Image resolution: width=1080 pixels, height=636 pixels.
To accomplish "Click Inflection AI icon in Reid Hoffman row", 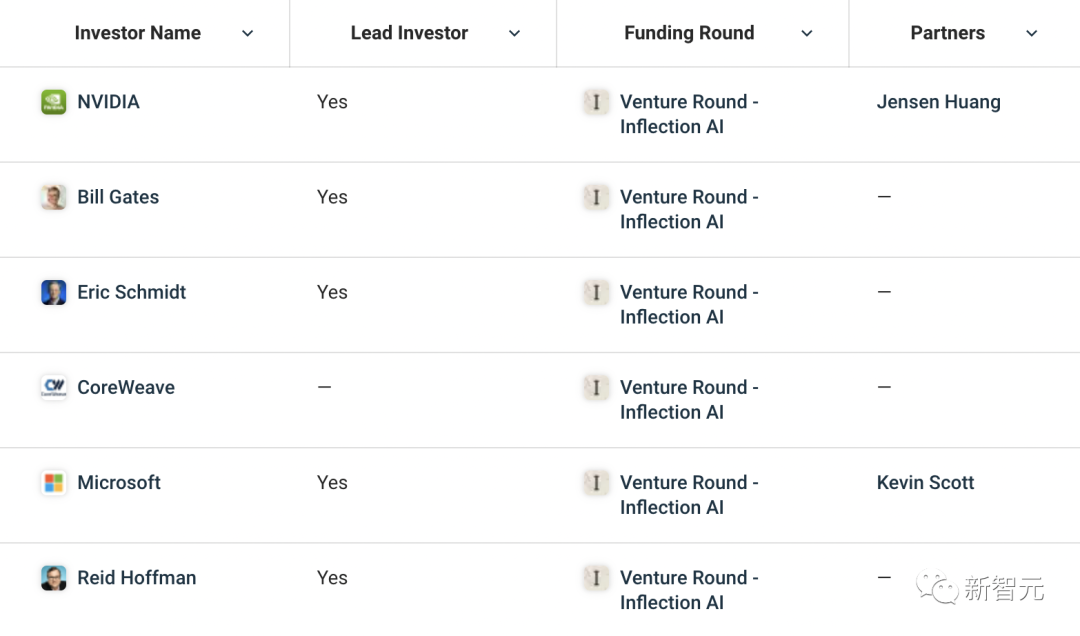I will click(x=596, y=578).
